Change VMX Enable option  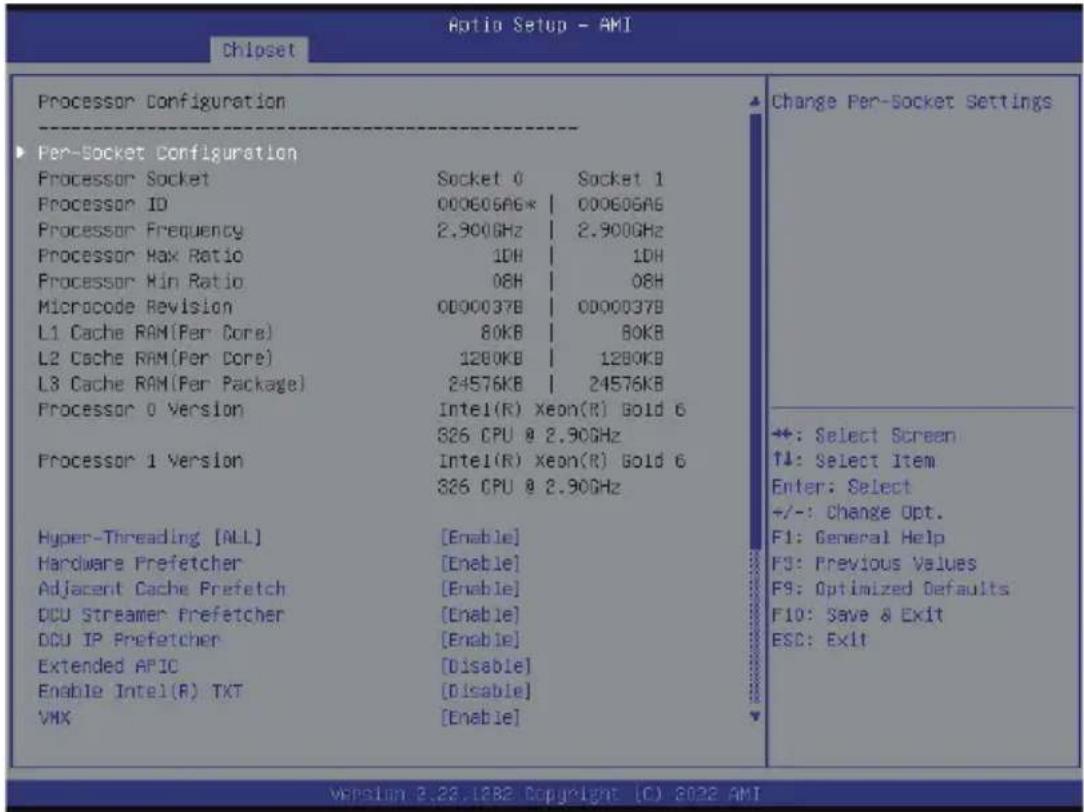pyautogui.click(x=480, y=717)
